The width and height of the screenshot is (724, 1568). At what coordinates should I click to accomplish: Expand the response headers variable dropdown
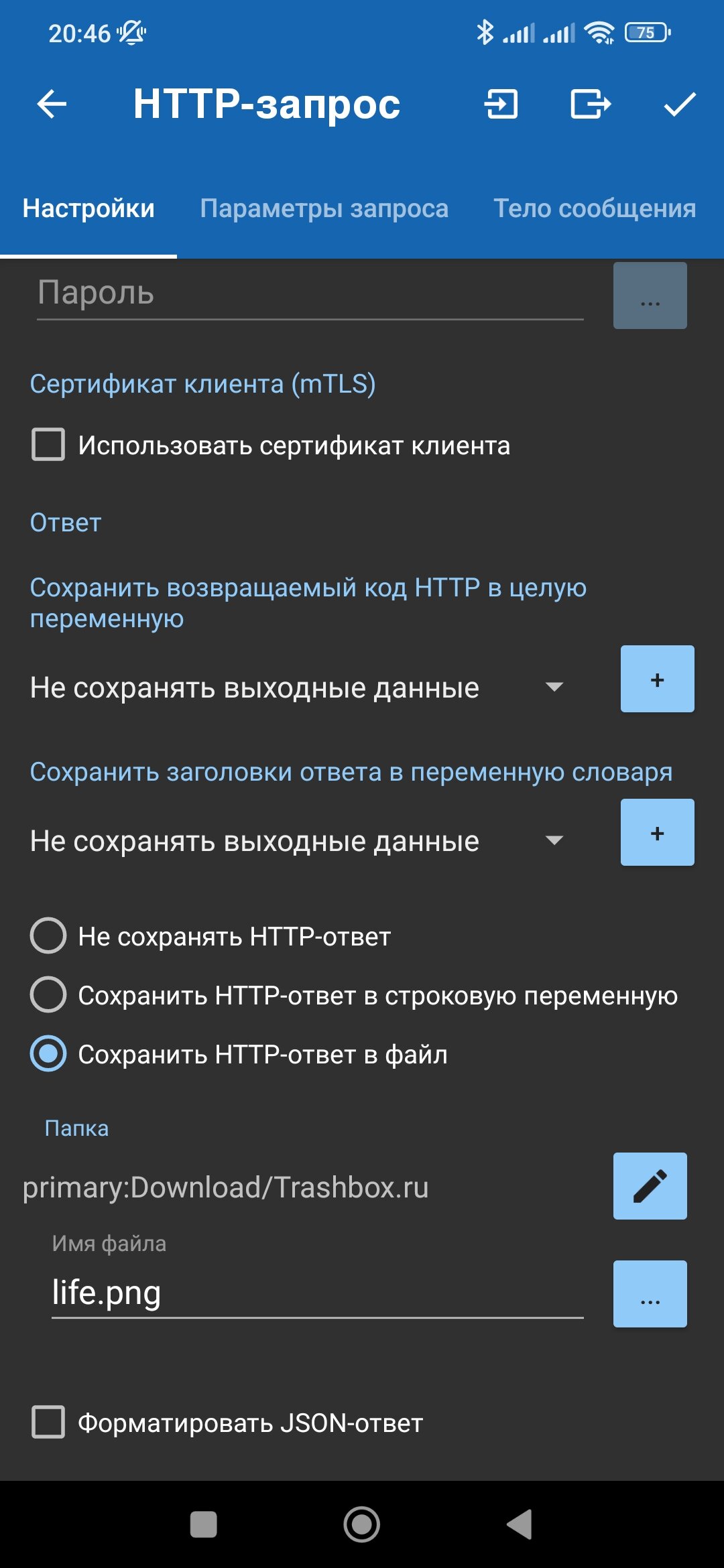[295, 841]
